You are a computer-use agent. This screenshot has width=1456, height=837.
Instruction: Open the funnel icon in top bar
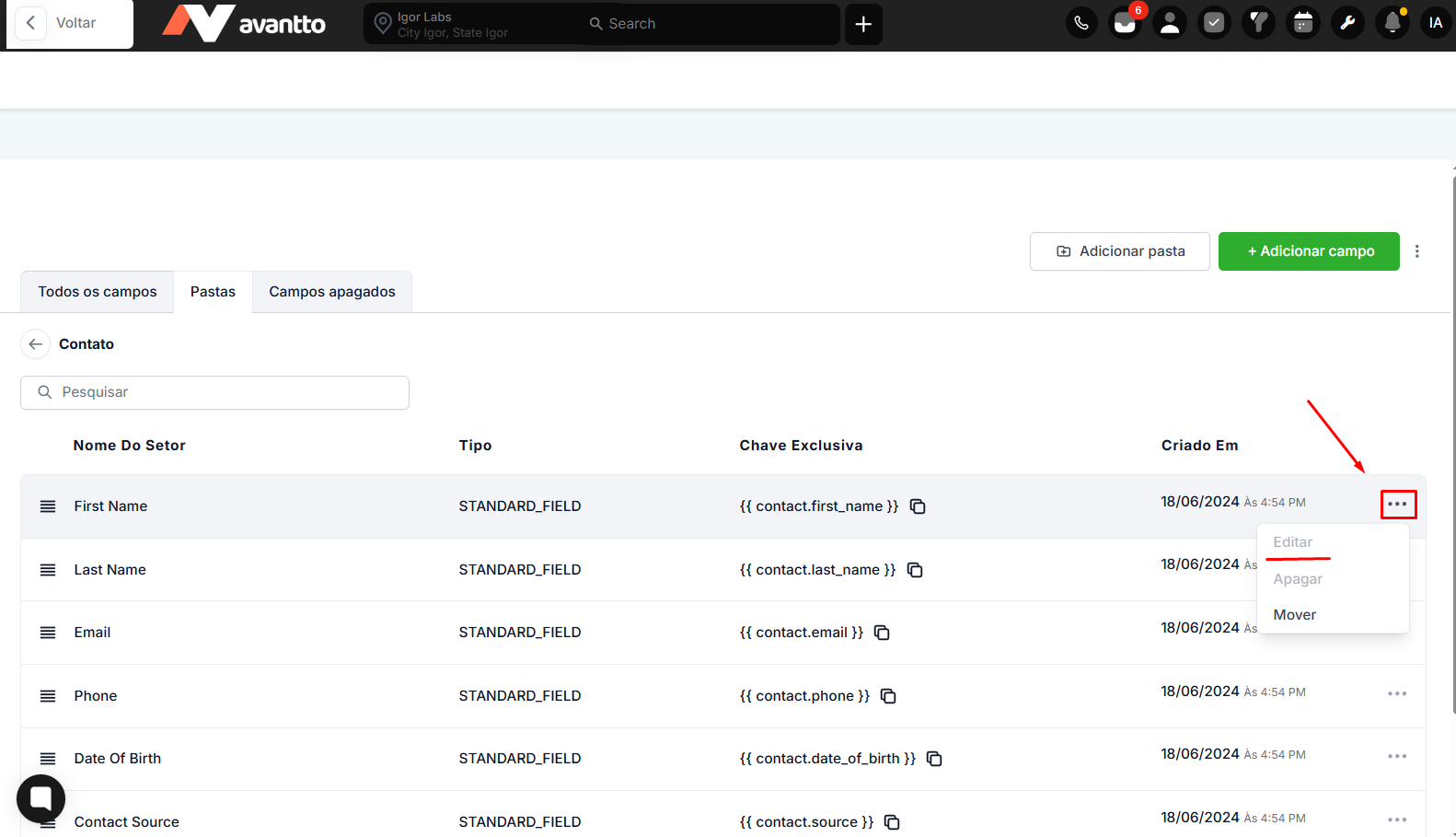coord(1258,23)
